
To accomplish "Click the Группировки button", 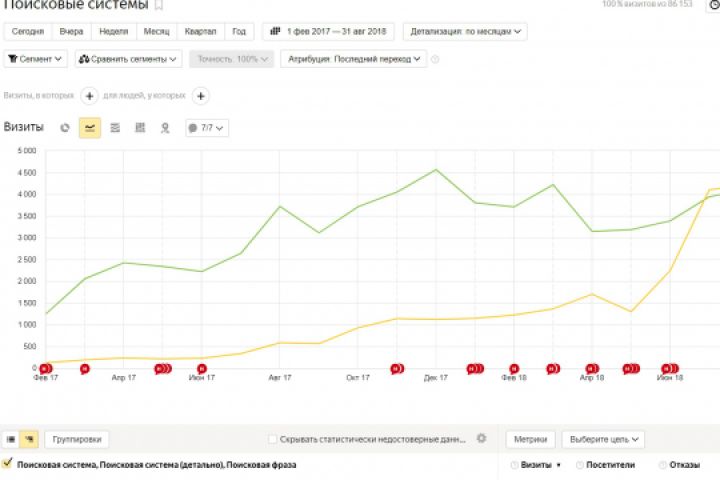I will [77, 439].
